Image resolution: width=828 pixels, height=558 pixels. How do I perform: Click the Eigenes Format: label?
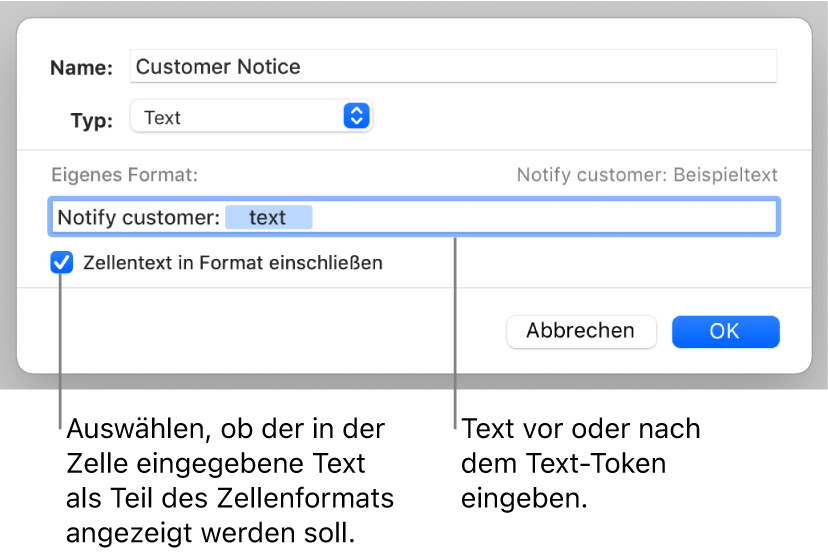(x=125, y=175)
